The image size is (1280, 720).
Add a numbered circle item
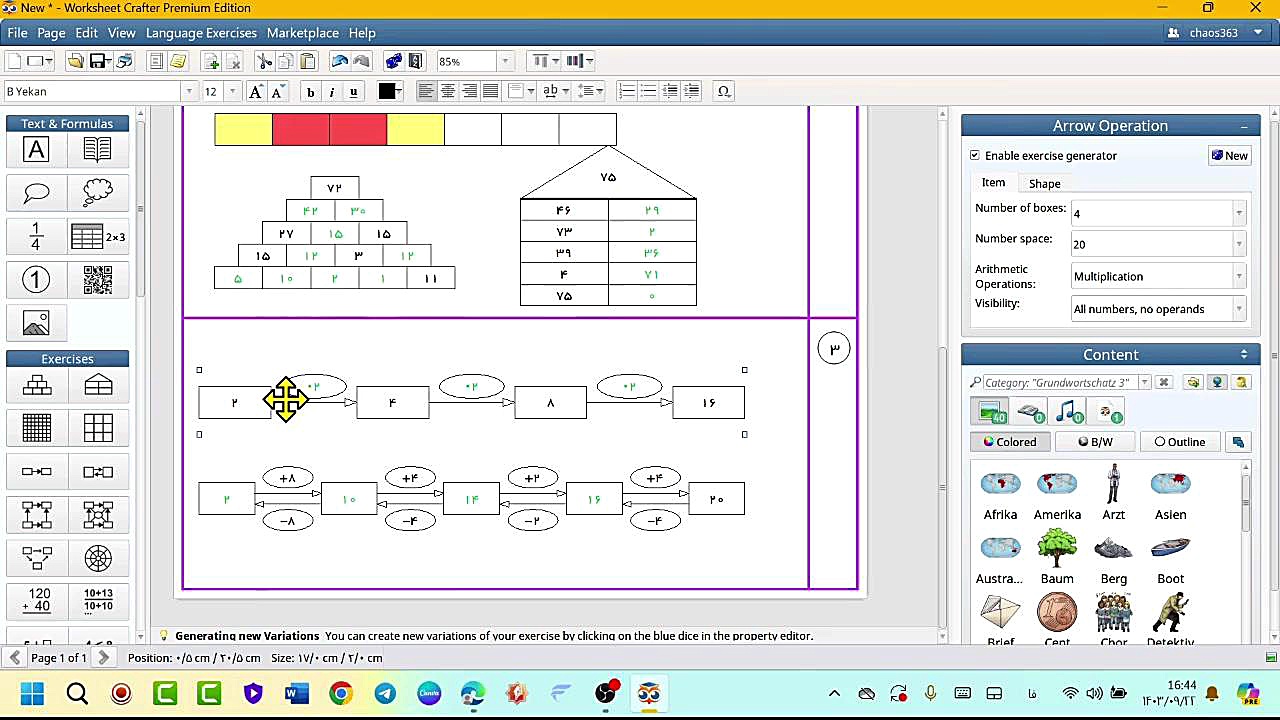[x=36, y=280]
